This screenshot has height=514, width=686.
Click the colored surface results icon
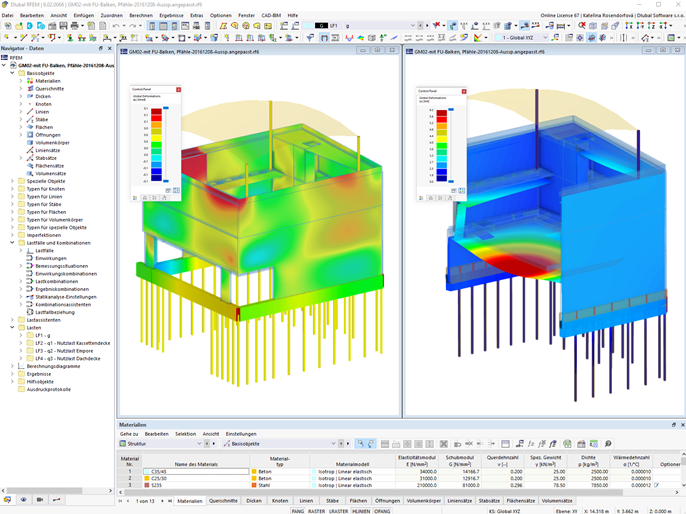360,38
